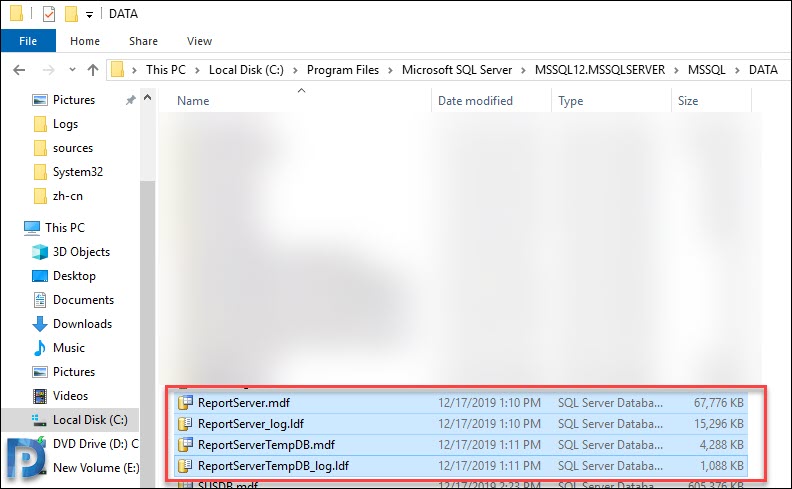Image resolution: width=792 pixels, height=489 pixels.
Task: Click the MSSQL breadcrumb segment
Action: [707, 70]
